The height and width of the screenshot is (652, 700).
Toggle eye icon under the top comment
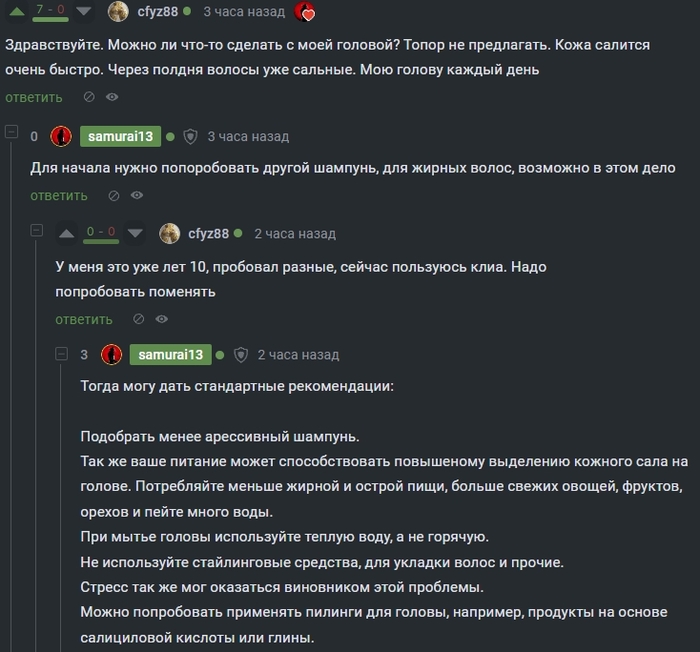pos(112,97)
